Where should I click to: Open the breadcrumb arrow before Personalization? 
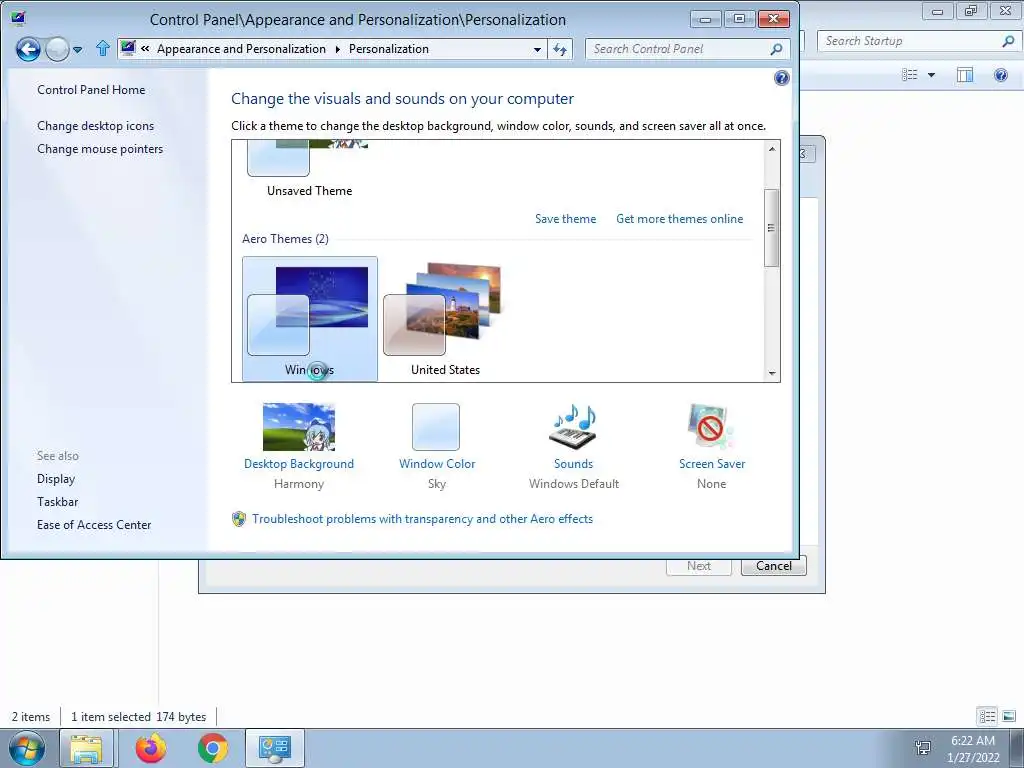point(338,49)
